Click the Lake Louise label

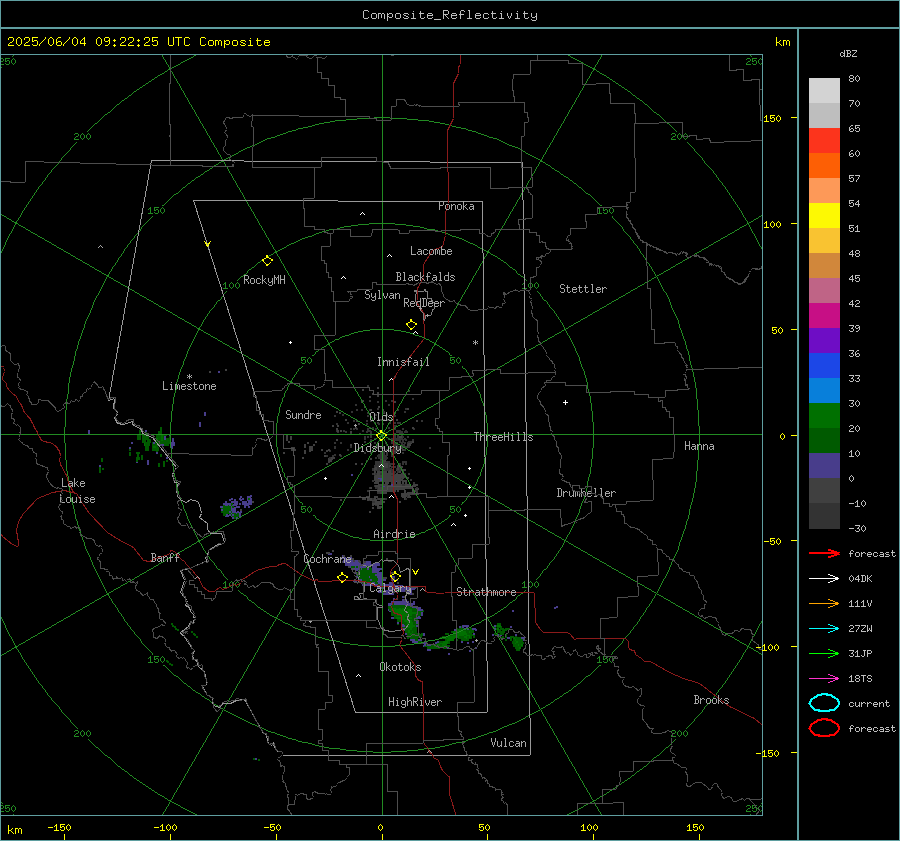[x=77, y=491]
